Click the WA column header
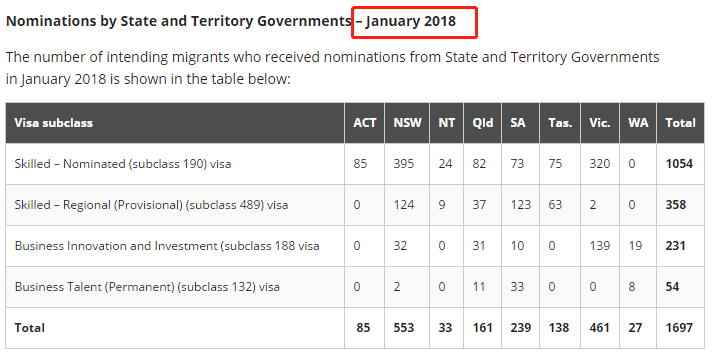Screen dimensions: 718x364 tap(638, 123)
